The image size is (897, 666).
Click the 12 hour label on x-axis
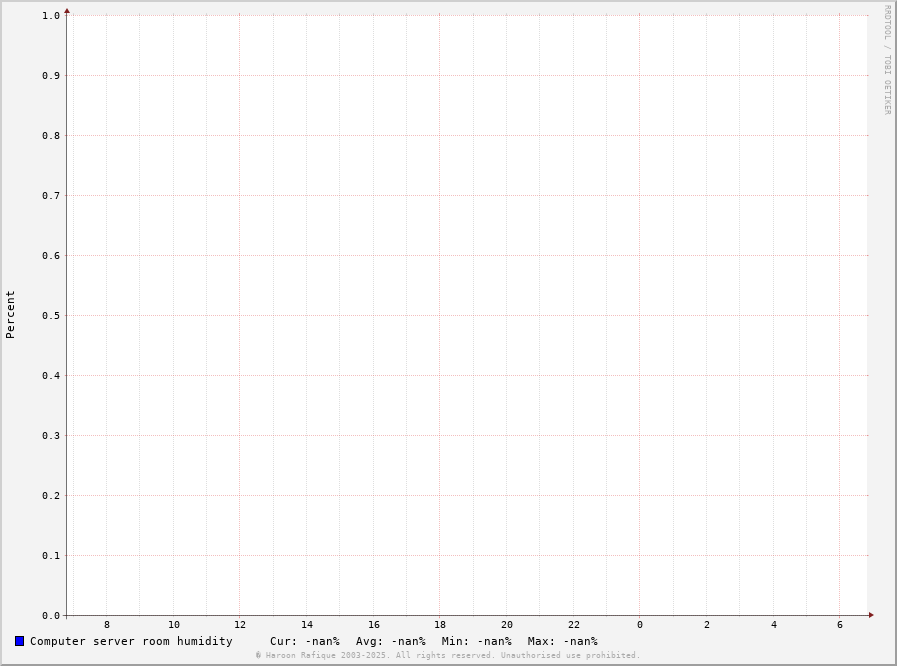(240, 625)
